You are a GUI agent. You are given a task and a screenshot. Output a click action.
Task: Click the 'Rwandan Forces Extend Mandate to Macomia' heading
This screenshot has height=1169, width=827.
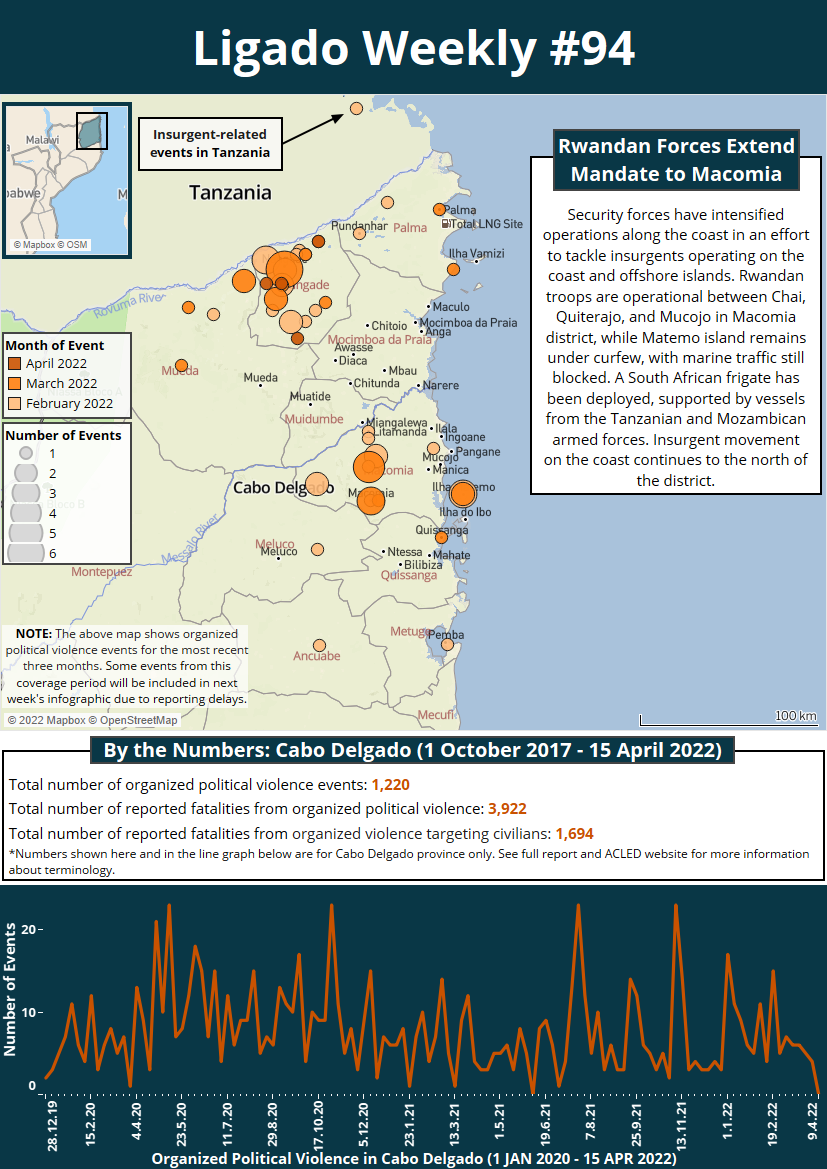(675, 160)
